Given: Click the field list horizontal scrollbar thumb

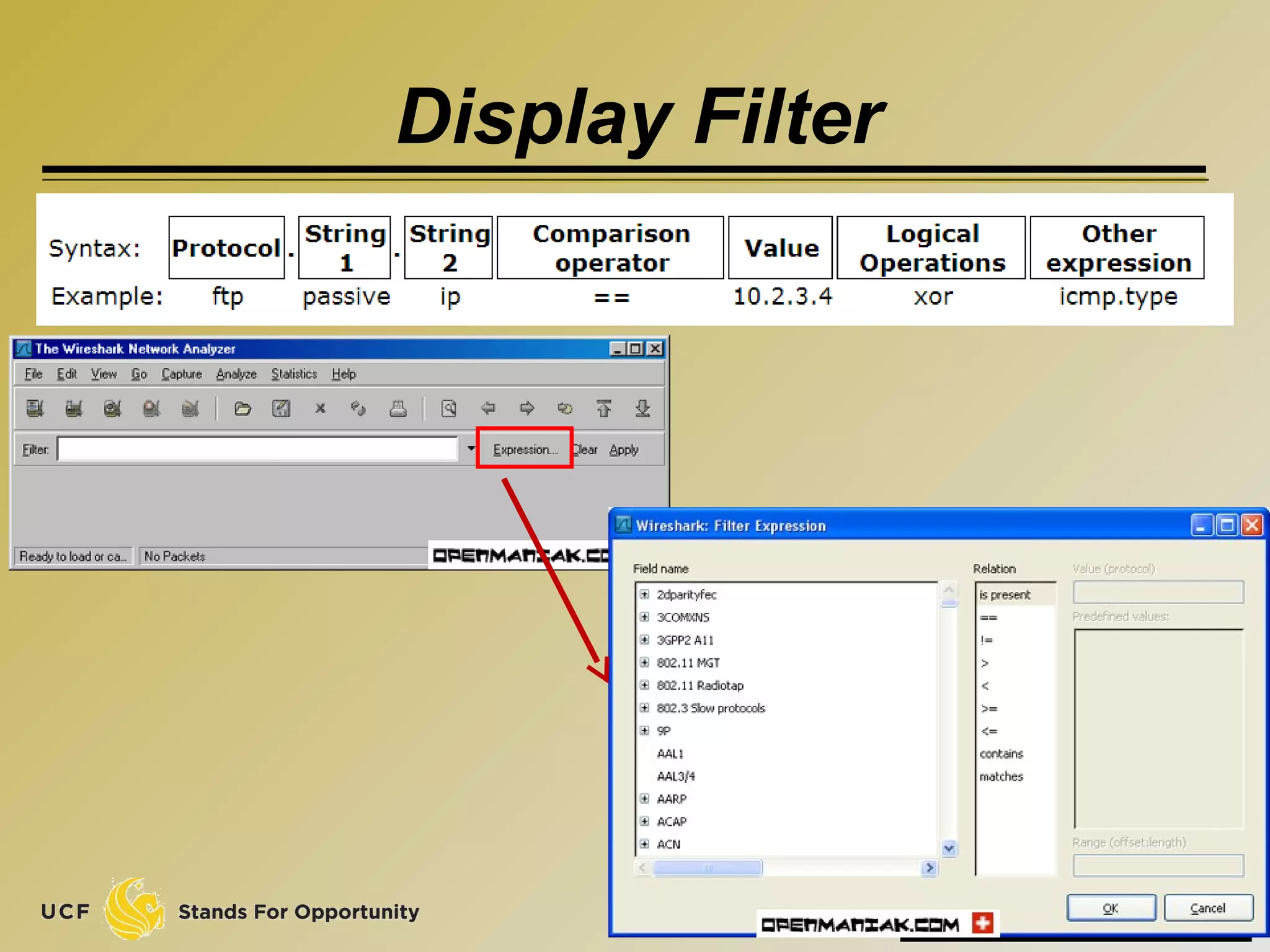Looking at the screenshot, I should [708, 868].
